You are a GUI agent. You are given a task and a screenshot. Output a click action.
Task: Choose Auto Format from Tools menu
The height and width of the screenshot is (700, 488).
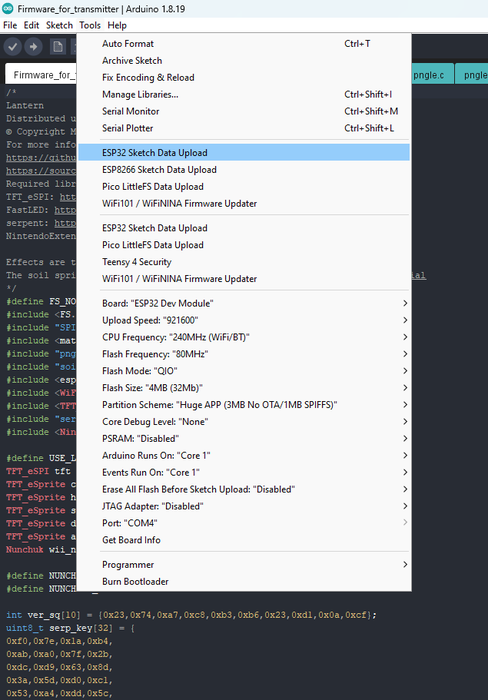coord(244,44)
